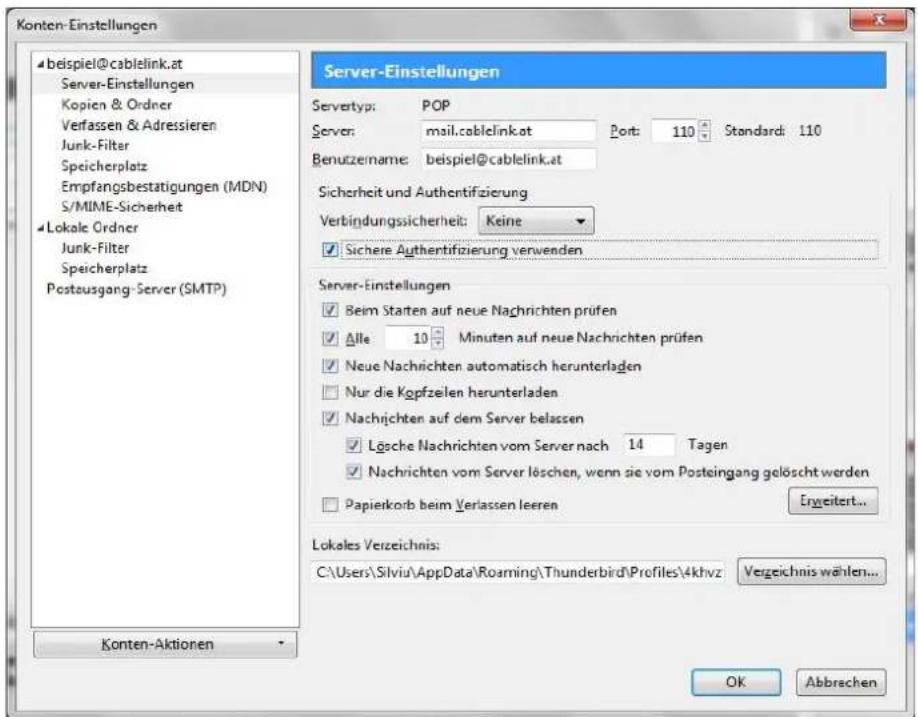918x717 pixels.
Task: Click the Benutzername input field
Action: (508, 159)
